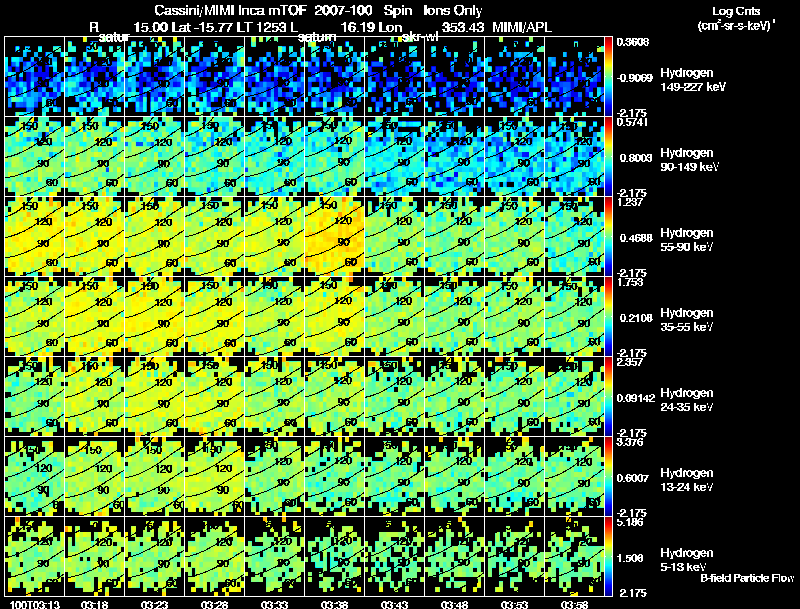
Task: Click the '03:23' time label
Action: pyautogui.click(x=154, y=605)
